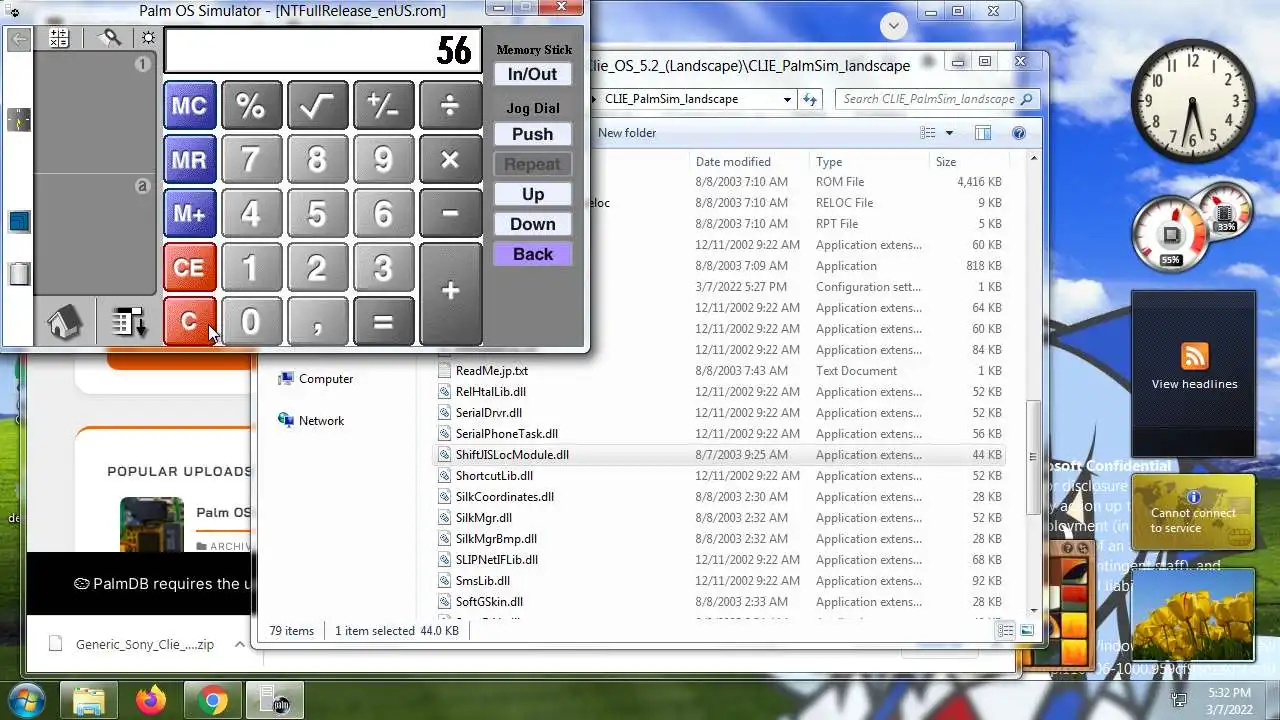The image size is (1280, 720).
Task: Click the Memory Stick In/Out button
Action: pyautogui.click(x=532, y=74)
